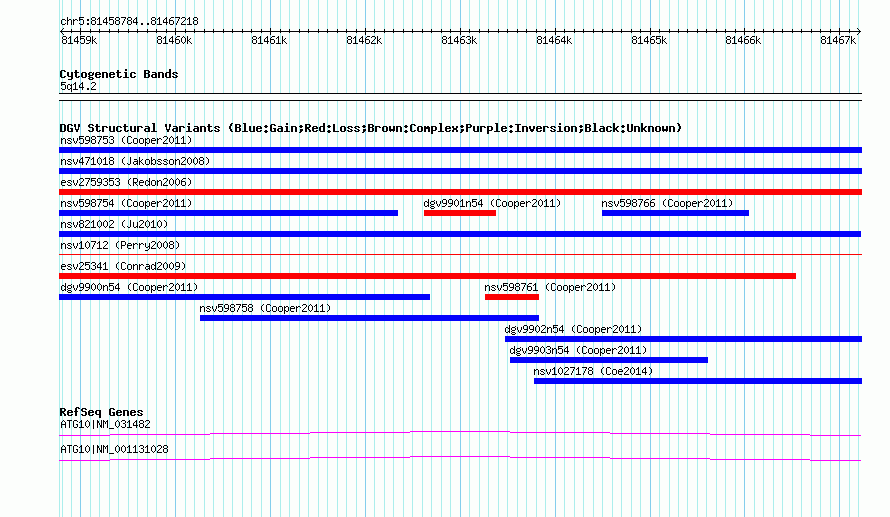Select the blue nsv598766 gain bar

pyautogui.click(x=675, y=213)
